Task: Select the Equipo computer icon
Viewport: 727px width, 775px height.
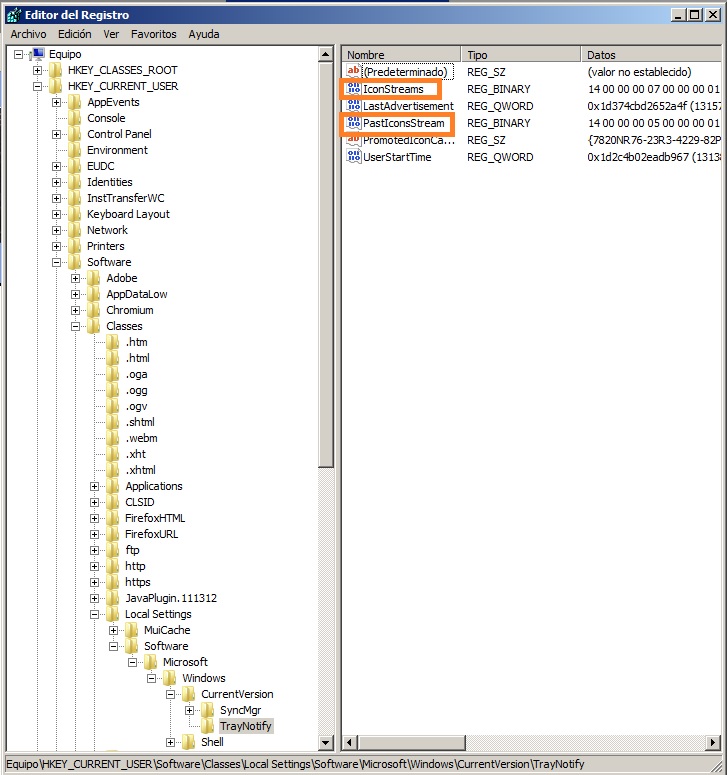Action: tap(38, 54)
